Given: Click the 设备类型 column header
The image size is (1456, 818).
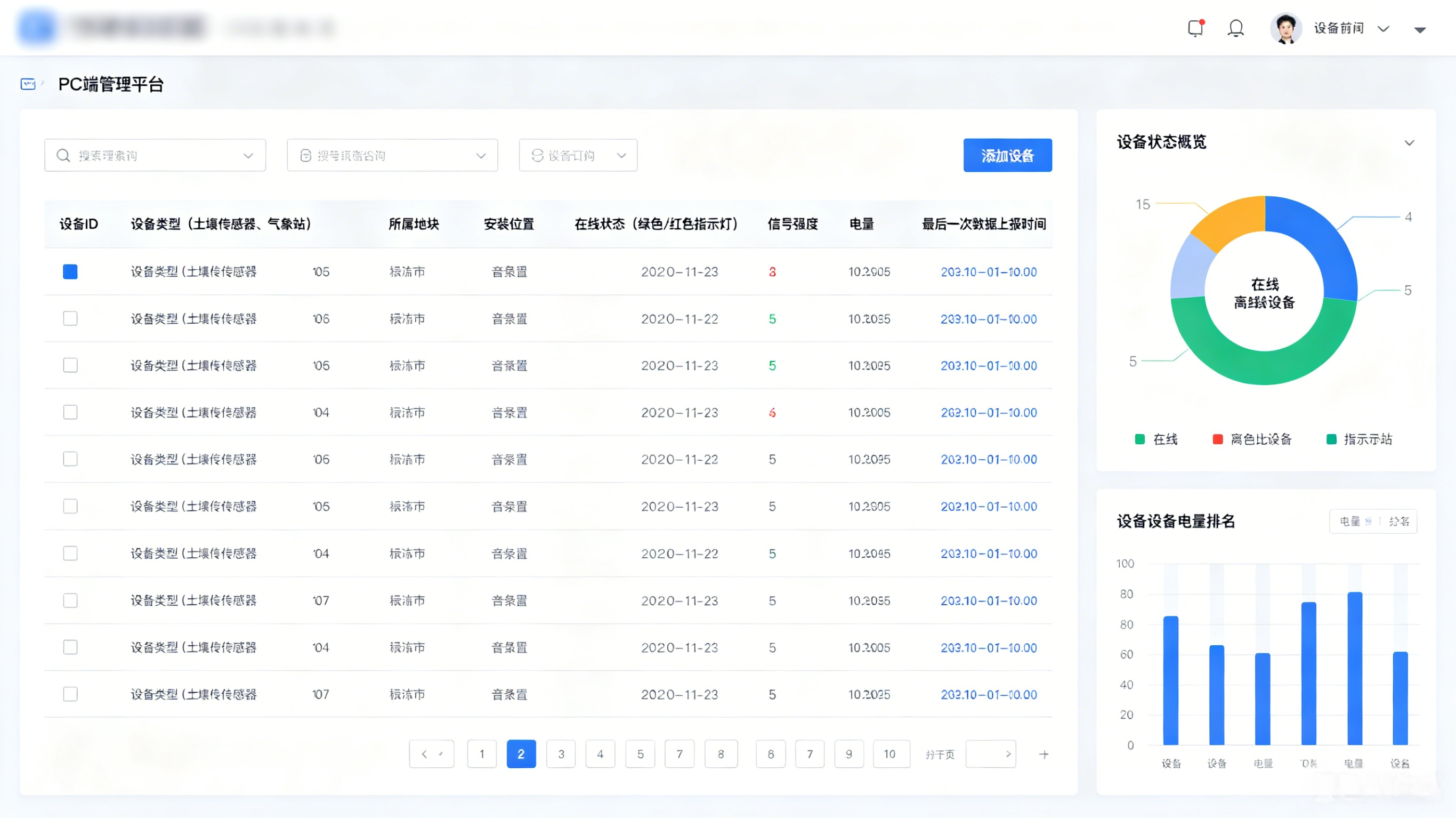Looking at the screenshot, I should pos(221,224).
